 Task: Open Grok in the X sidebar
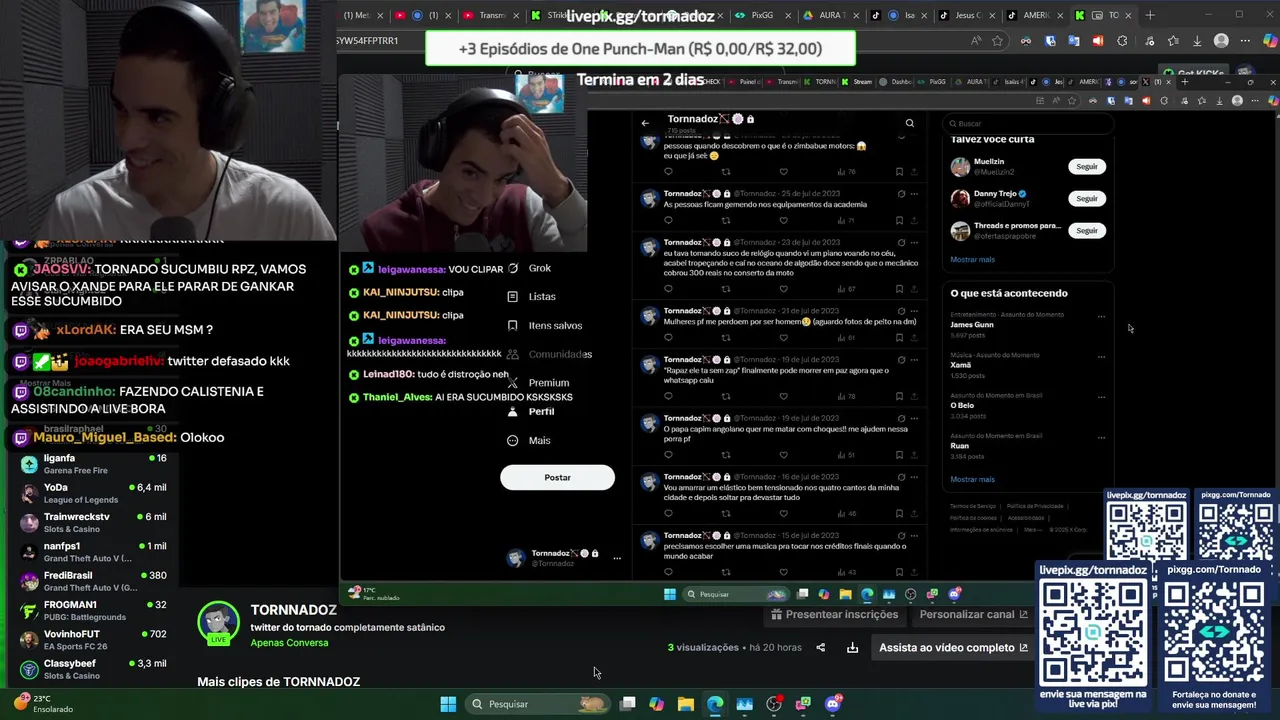click(x=530, y=268)
